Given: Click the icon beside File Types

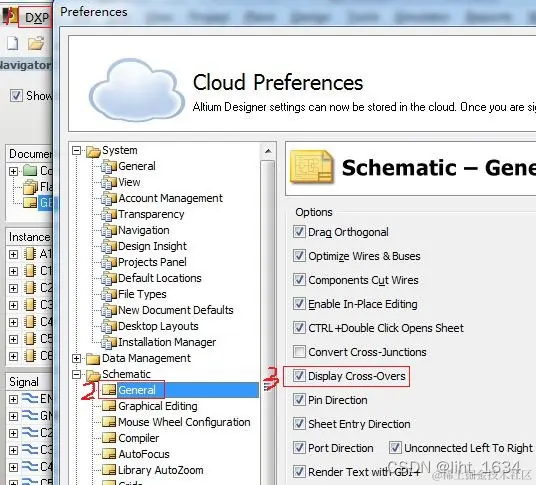Looking at the screenshot, I should 109,295.
